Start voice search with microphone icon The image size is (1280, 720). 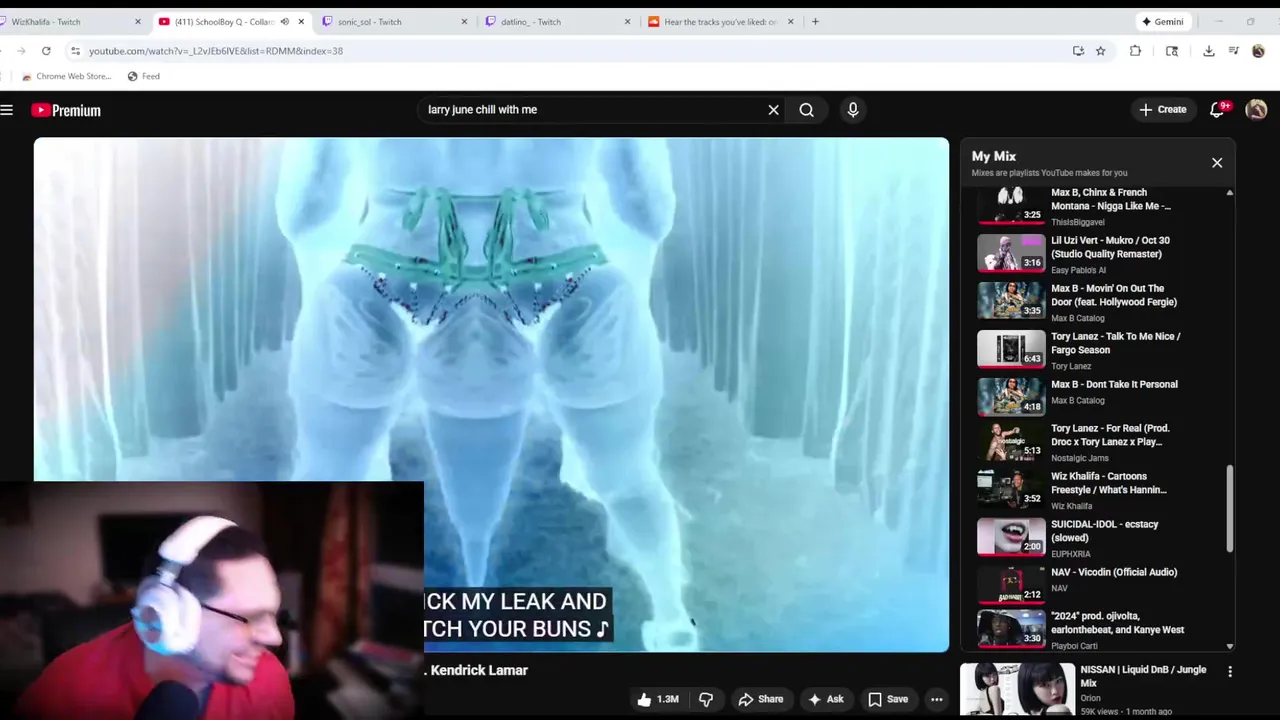(x=853, y=110)
